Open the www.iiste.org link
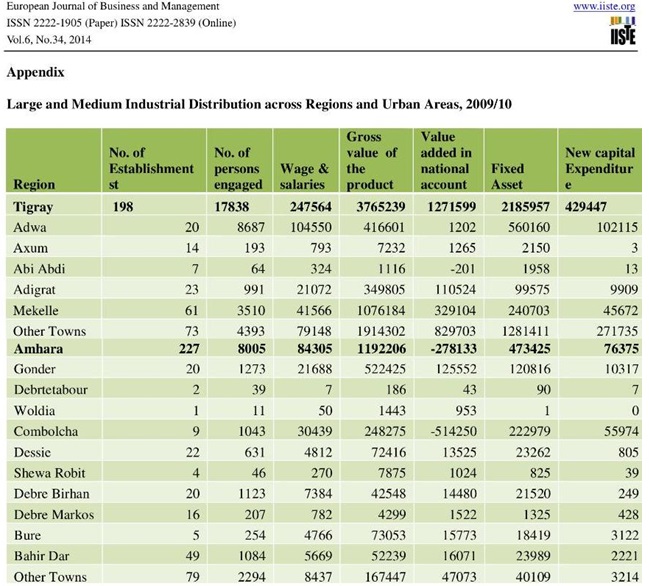Image resolution: width=649 pixels, height=586 pixels. tap(603, 7)
